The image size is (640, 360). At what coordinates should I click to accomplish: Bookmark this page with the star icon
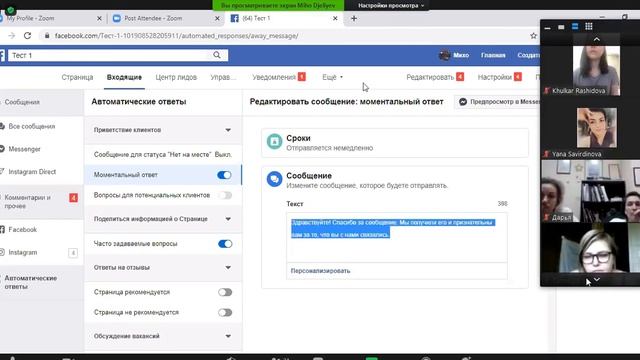[x=533, y=36]
